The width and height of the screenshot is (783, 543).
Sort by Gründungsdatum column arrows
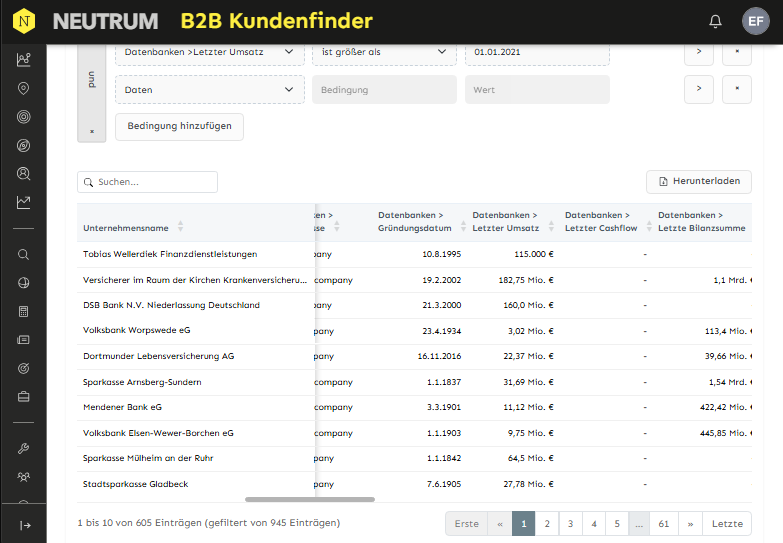pyautogui.click(x=463, y=226)
